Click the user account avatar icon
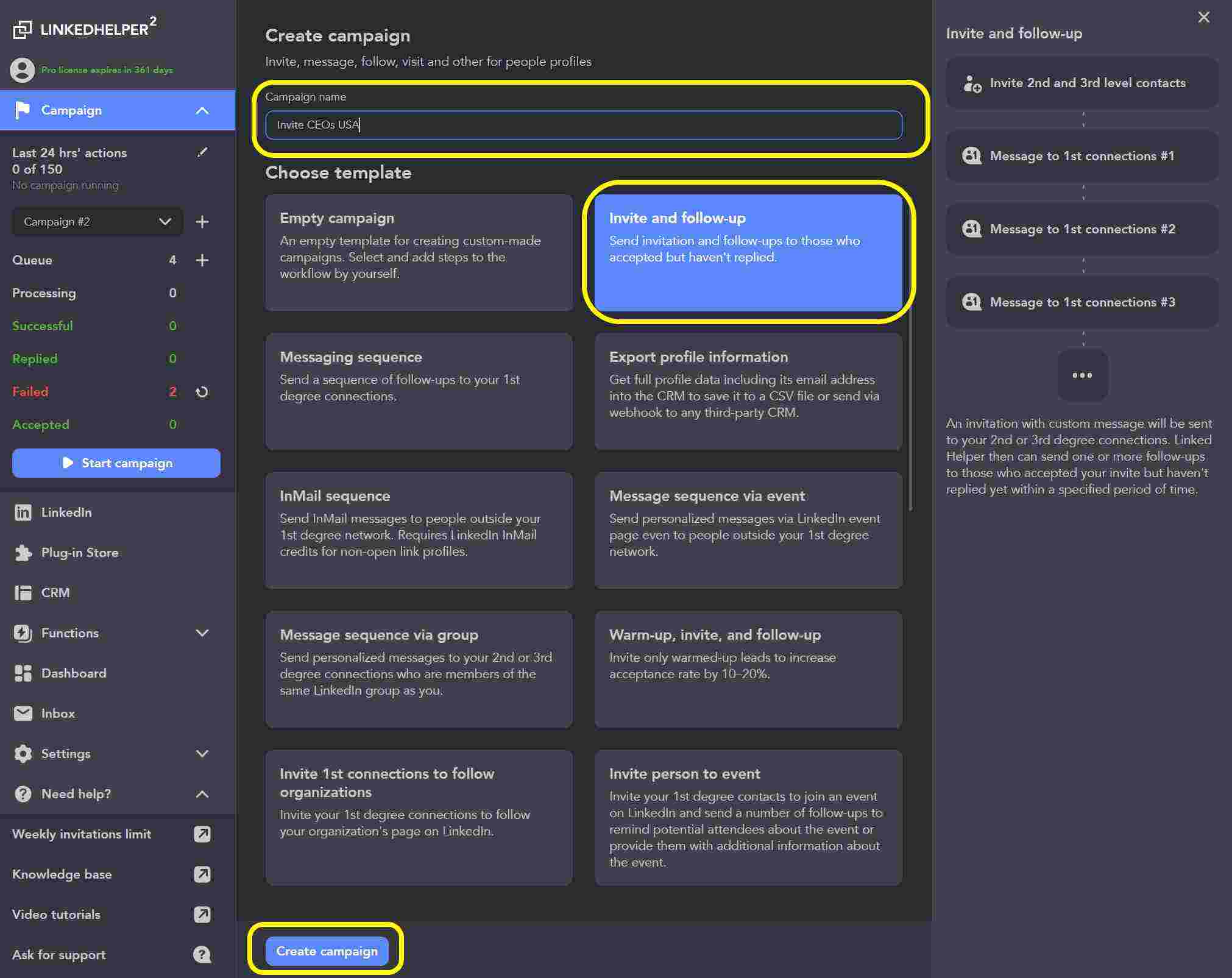The height and width of the screenshot is (978, 1232). pos(23,70)
